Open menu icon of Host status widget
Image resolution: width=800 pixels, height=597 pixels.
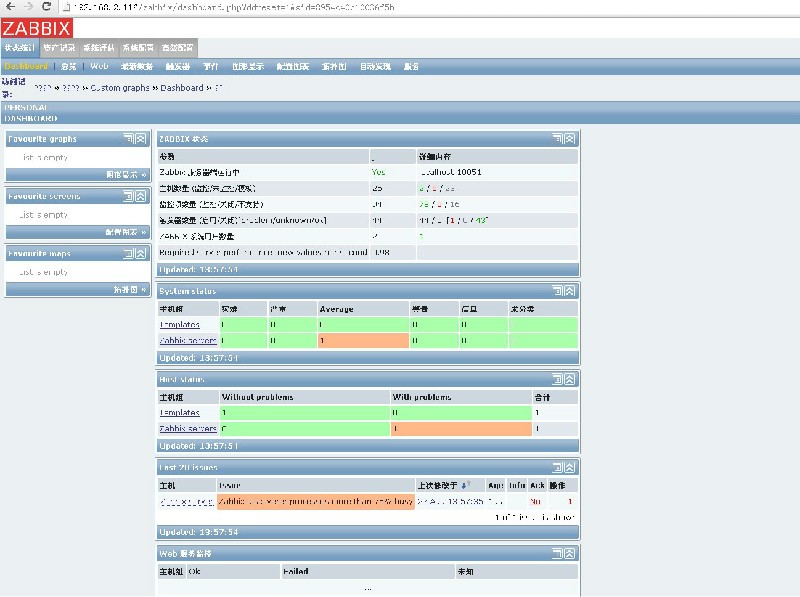click(558, 379)
